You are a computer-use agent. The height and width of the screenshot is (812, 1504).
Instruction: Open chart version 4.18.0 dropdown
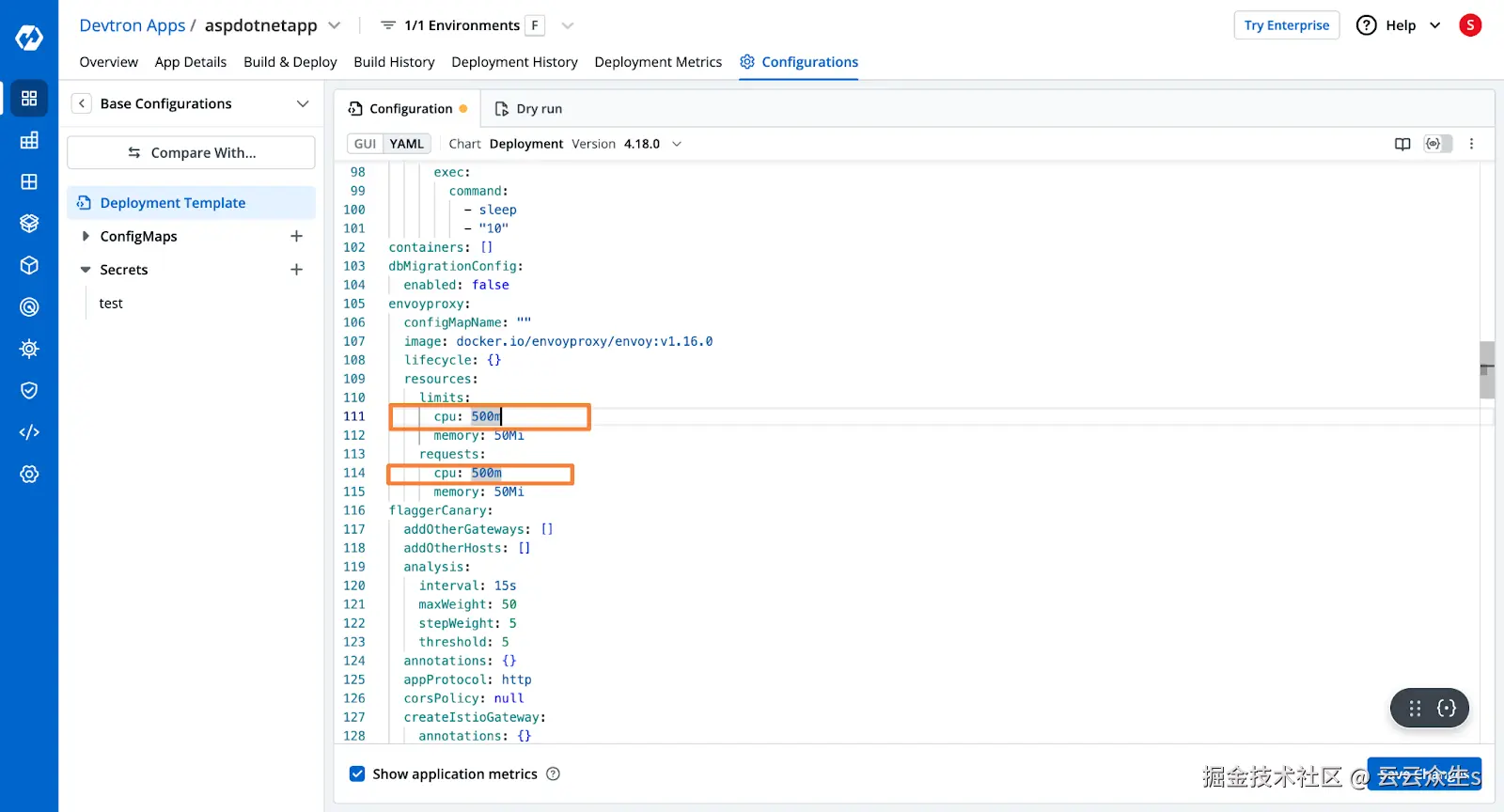click(676, 144)
